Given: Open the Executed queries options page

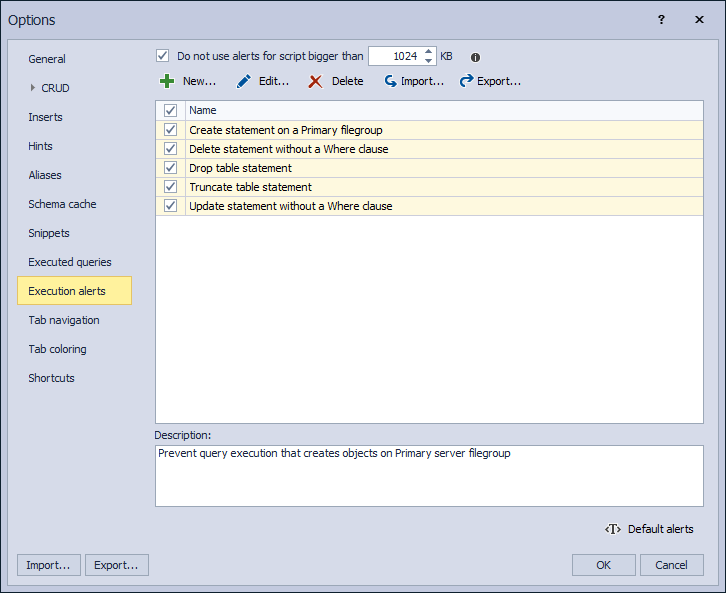Looking at the screenshot, I should pos(70,262).
